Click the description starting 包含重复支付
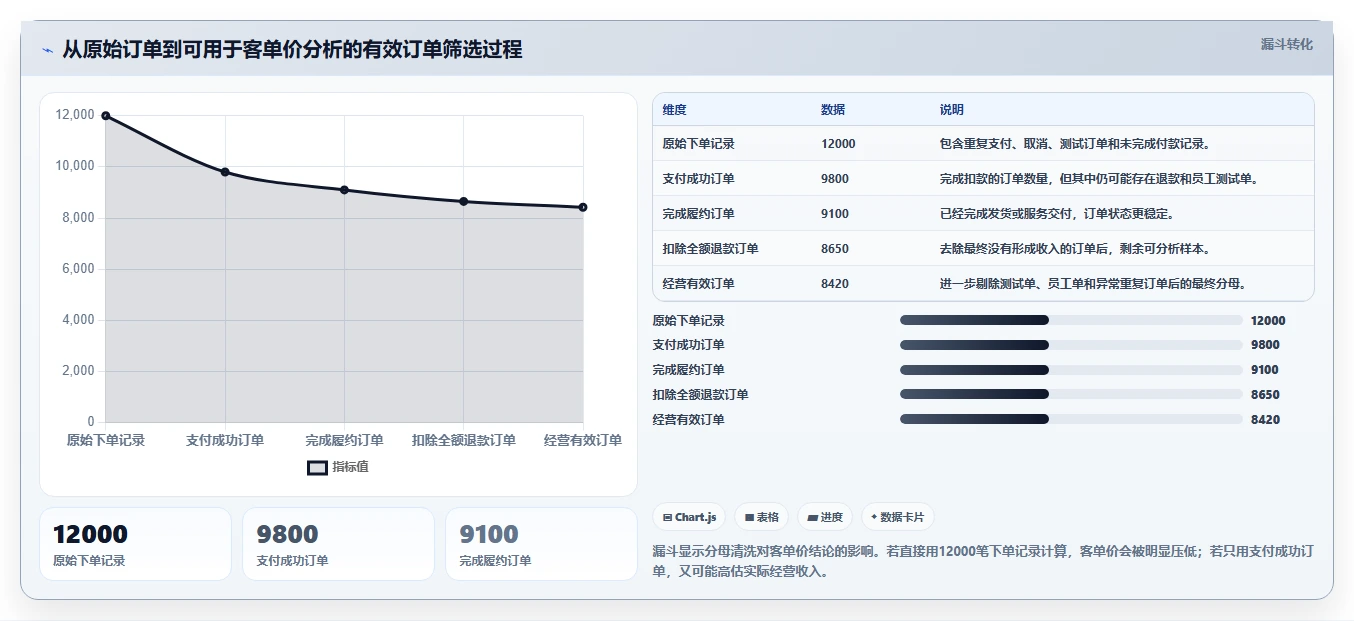Image resolution: width=1354 pixels, height=621 pixels. 1076,144
